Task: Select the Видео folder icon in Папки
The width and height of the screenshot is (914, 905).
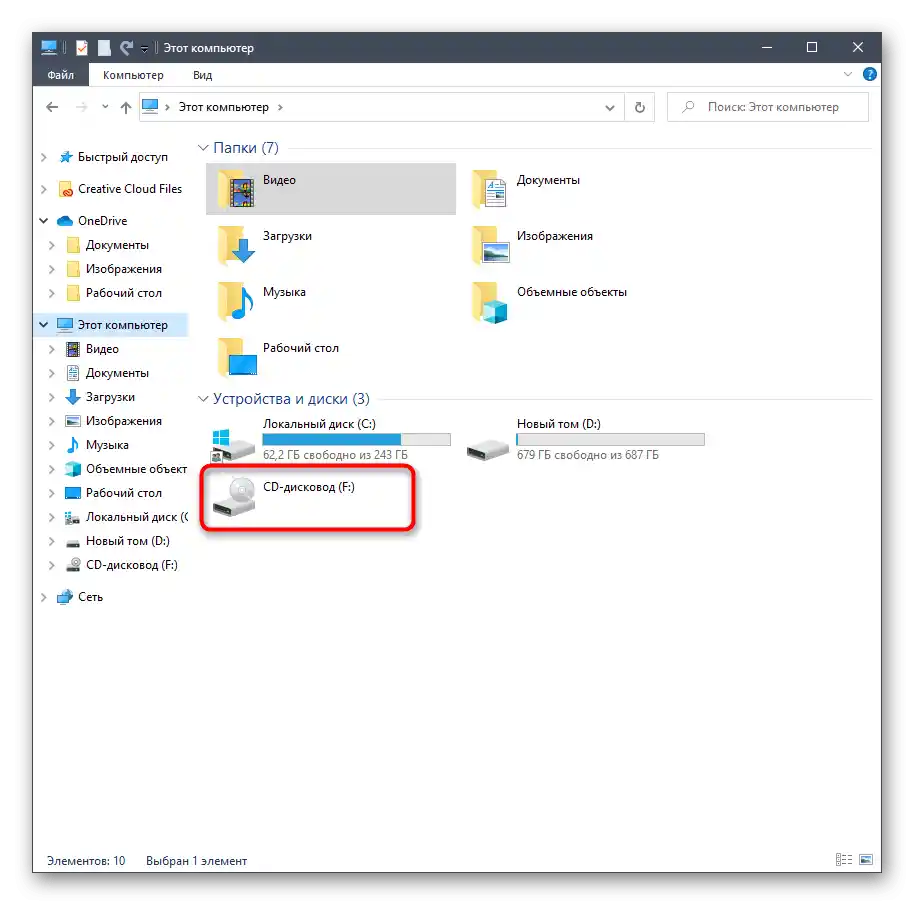Action: 236,190
